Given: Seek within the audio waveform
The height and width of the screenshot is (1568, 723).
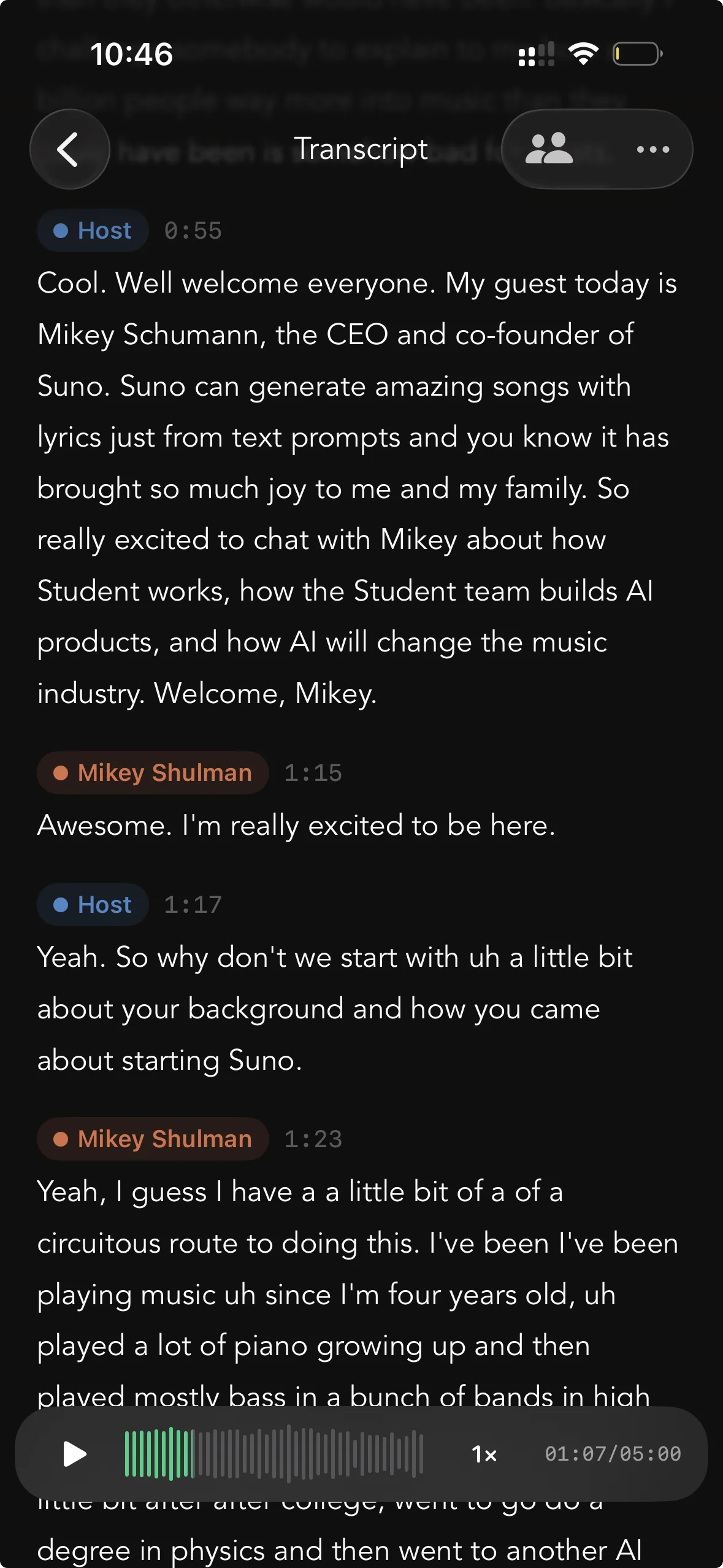Looking at the screenshot, I should (274, 1454).
